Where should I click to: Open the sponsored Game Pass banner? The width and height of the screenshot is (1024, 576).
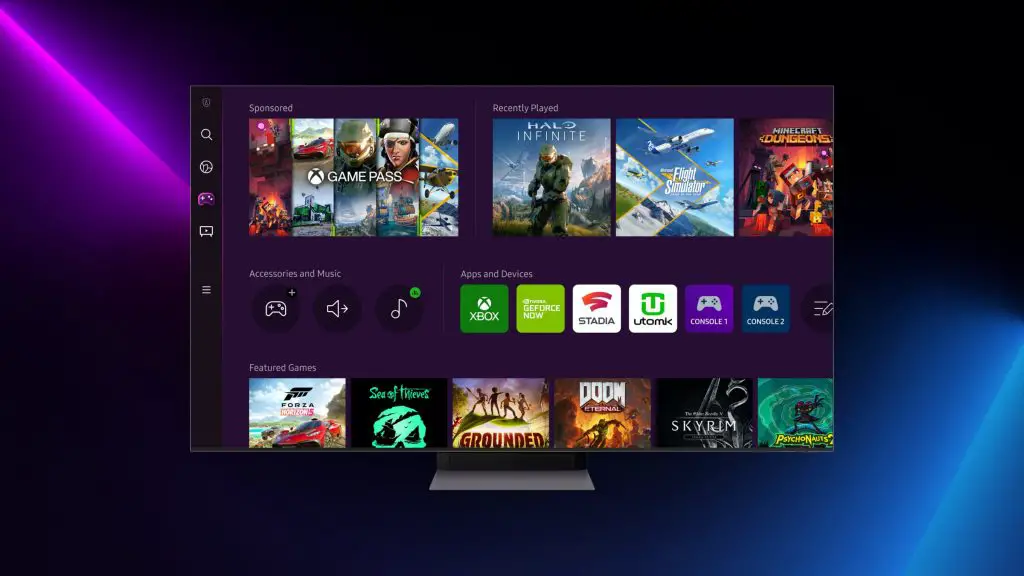click(x=353, y=177)
